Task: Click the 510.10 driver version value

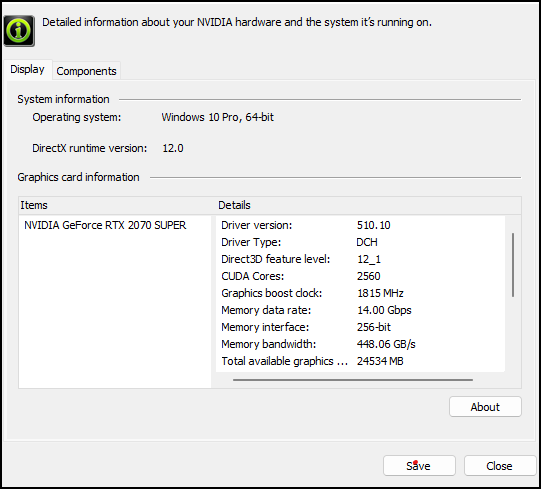Action: pos(374,225)
